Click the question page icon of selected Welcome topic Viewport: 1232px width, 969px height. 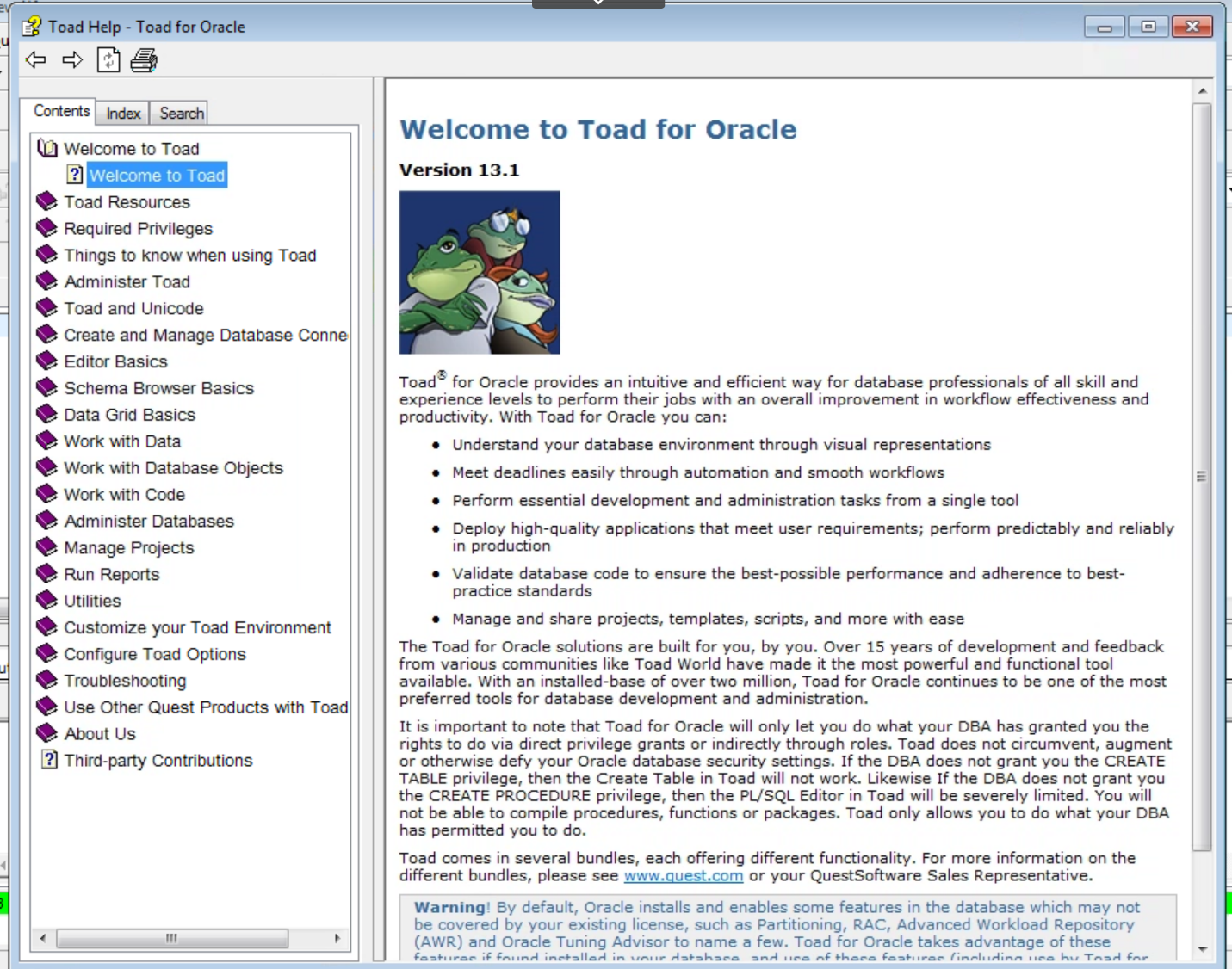pos(75,175)
